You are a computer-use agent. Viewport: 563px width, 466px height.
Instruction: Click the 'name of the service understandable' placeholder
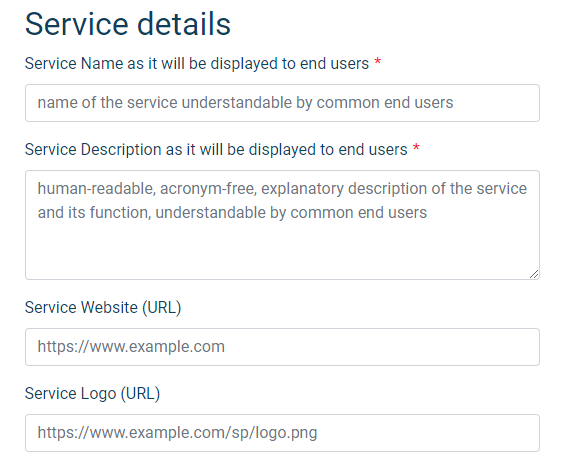(245, 103)
